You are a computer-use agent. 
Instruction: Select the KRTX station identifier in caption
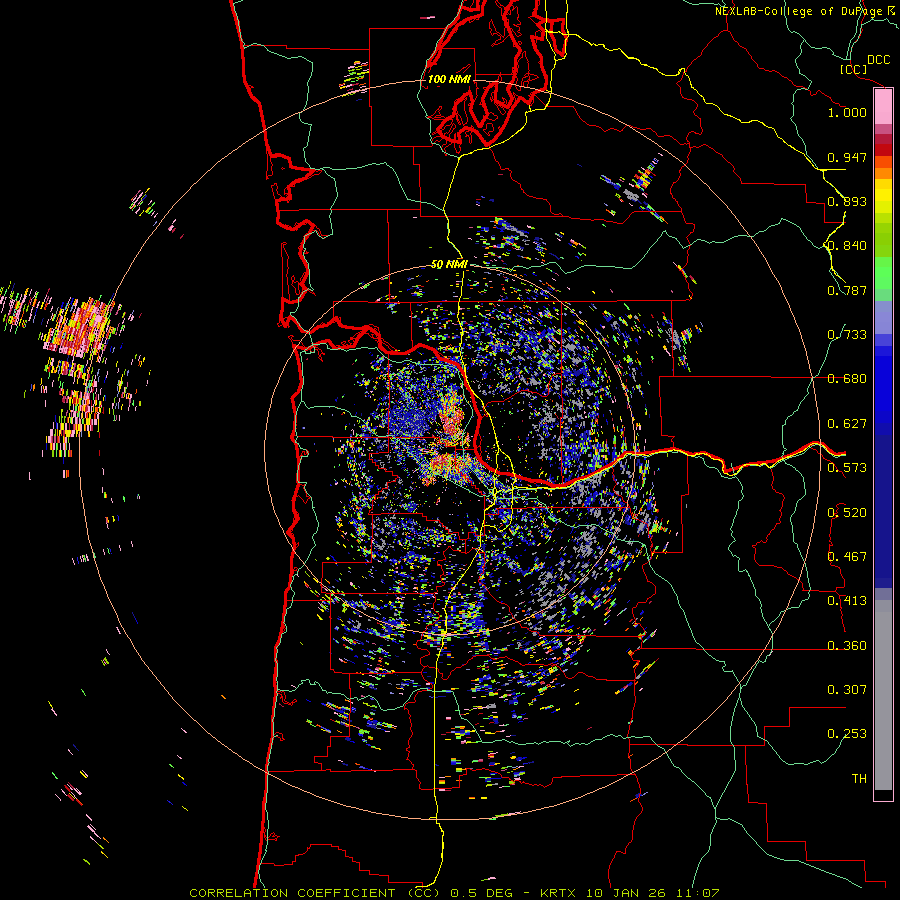[x=560, y=893]
